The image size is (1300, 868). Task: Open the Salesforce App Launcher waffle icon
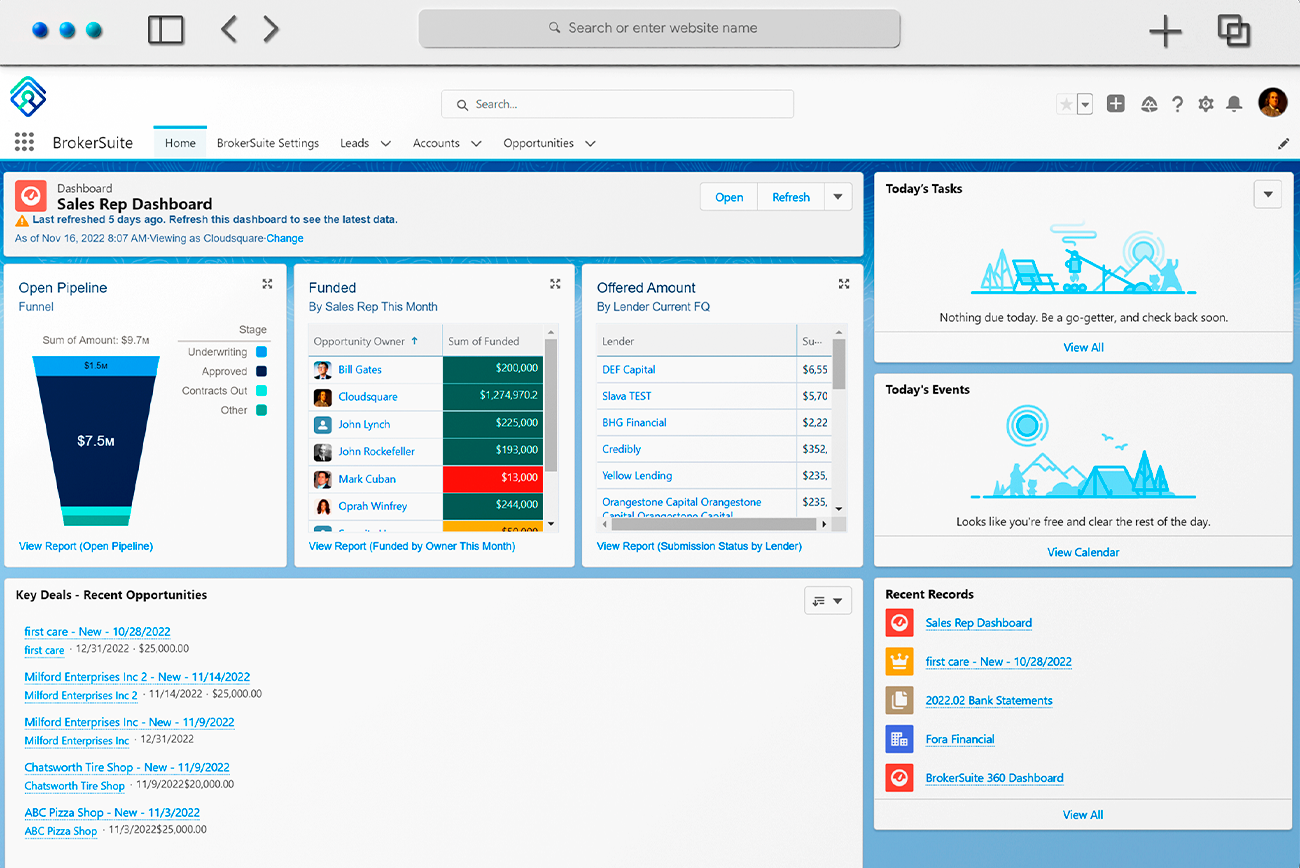point(24,141)
